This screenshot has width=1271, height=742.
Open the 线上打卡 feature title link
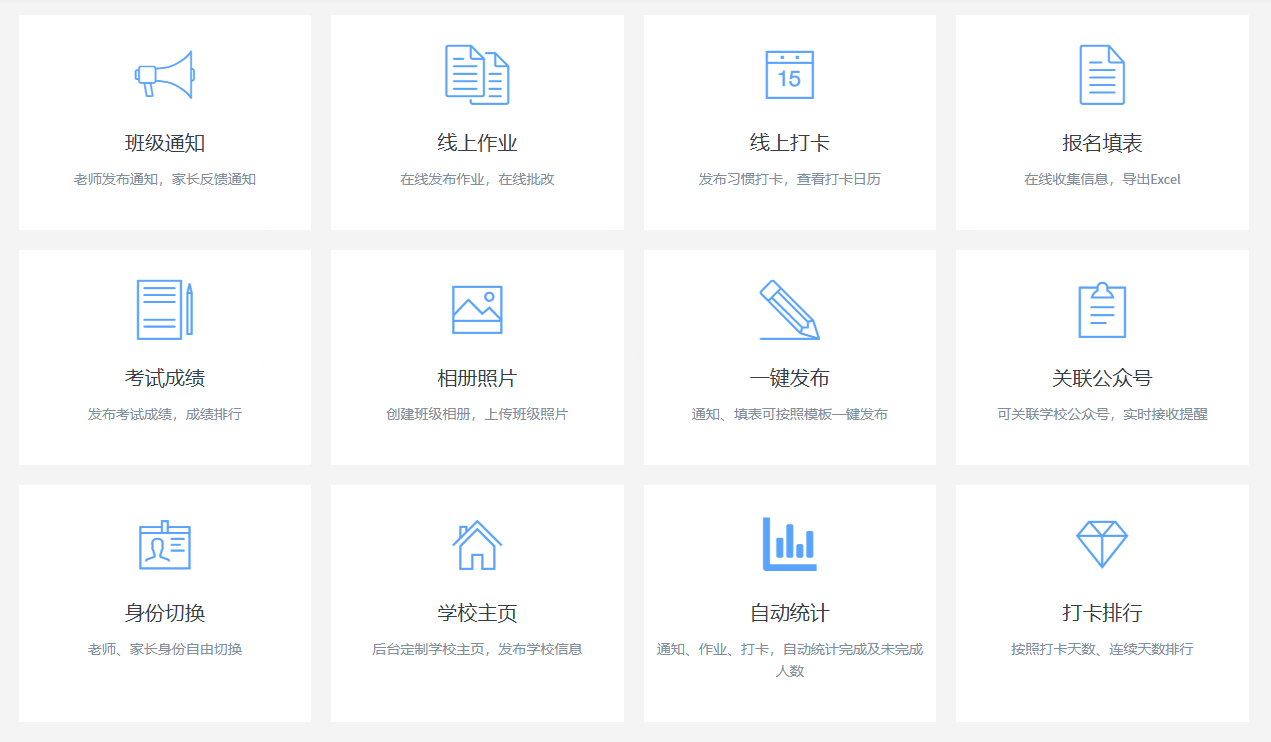[789, 140]
